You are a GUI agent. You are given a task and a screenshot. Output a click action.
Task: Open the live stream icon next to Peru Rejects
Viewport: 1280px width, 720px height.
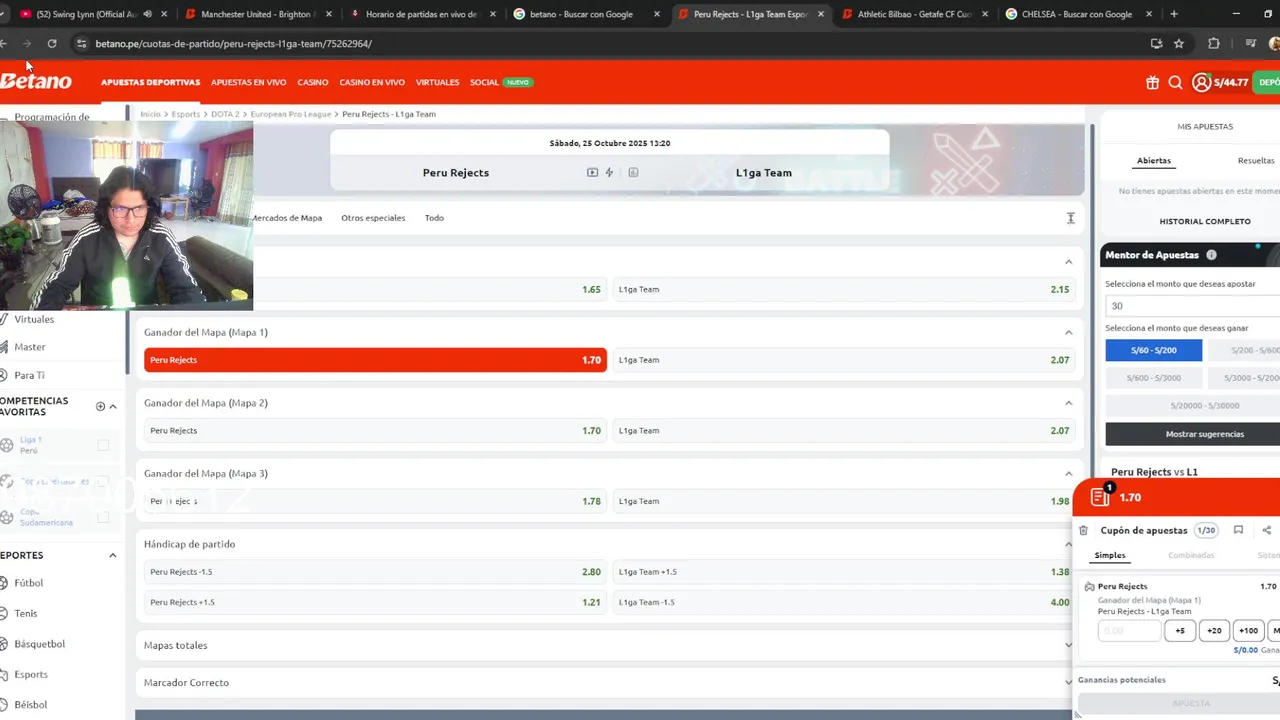tap(592, 173)
